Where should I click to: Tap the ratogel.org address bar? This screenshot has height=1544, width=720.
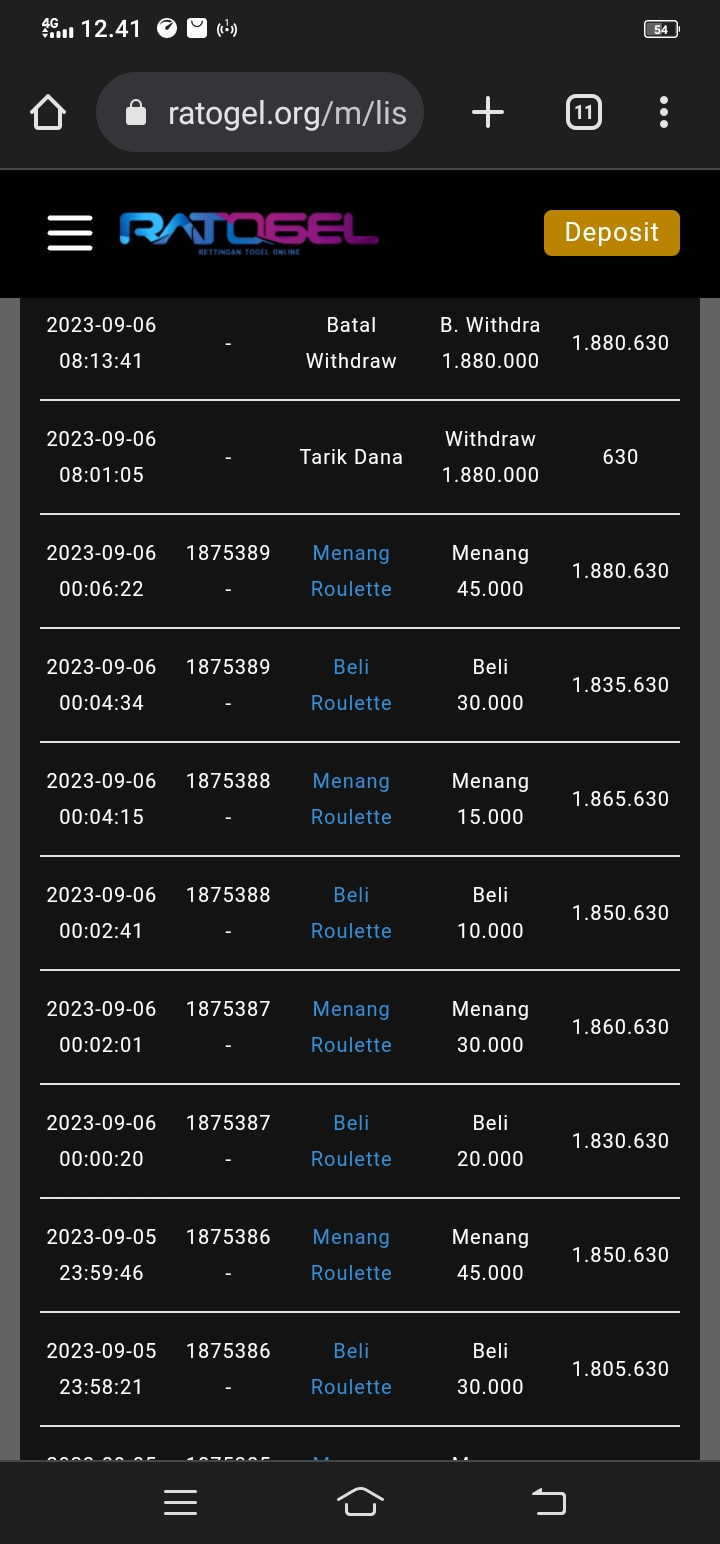coord(285,113)
